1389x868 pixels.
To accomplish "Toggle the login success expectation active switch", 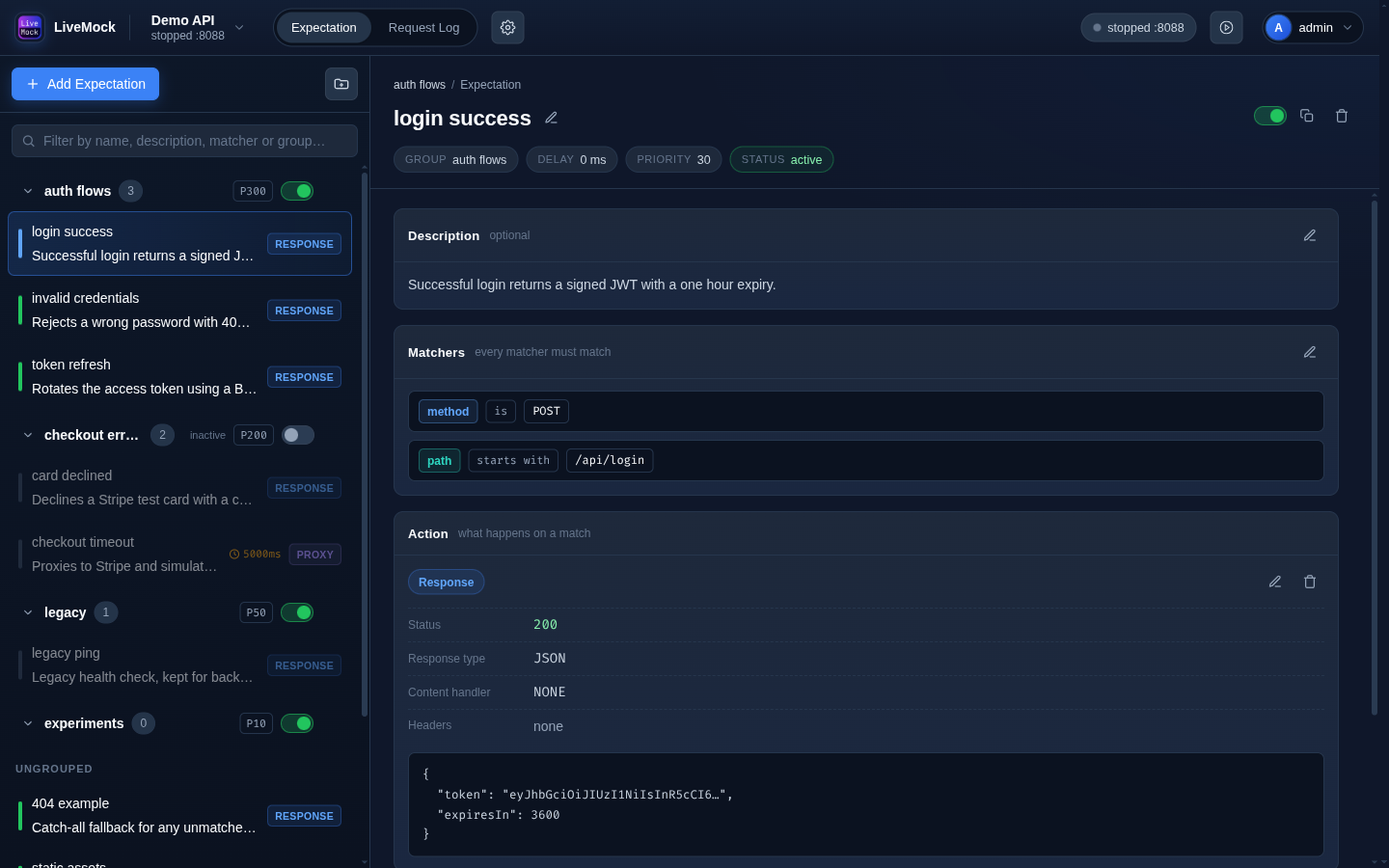I will pos(1269,116).
